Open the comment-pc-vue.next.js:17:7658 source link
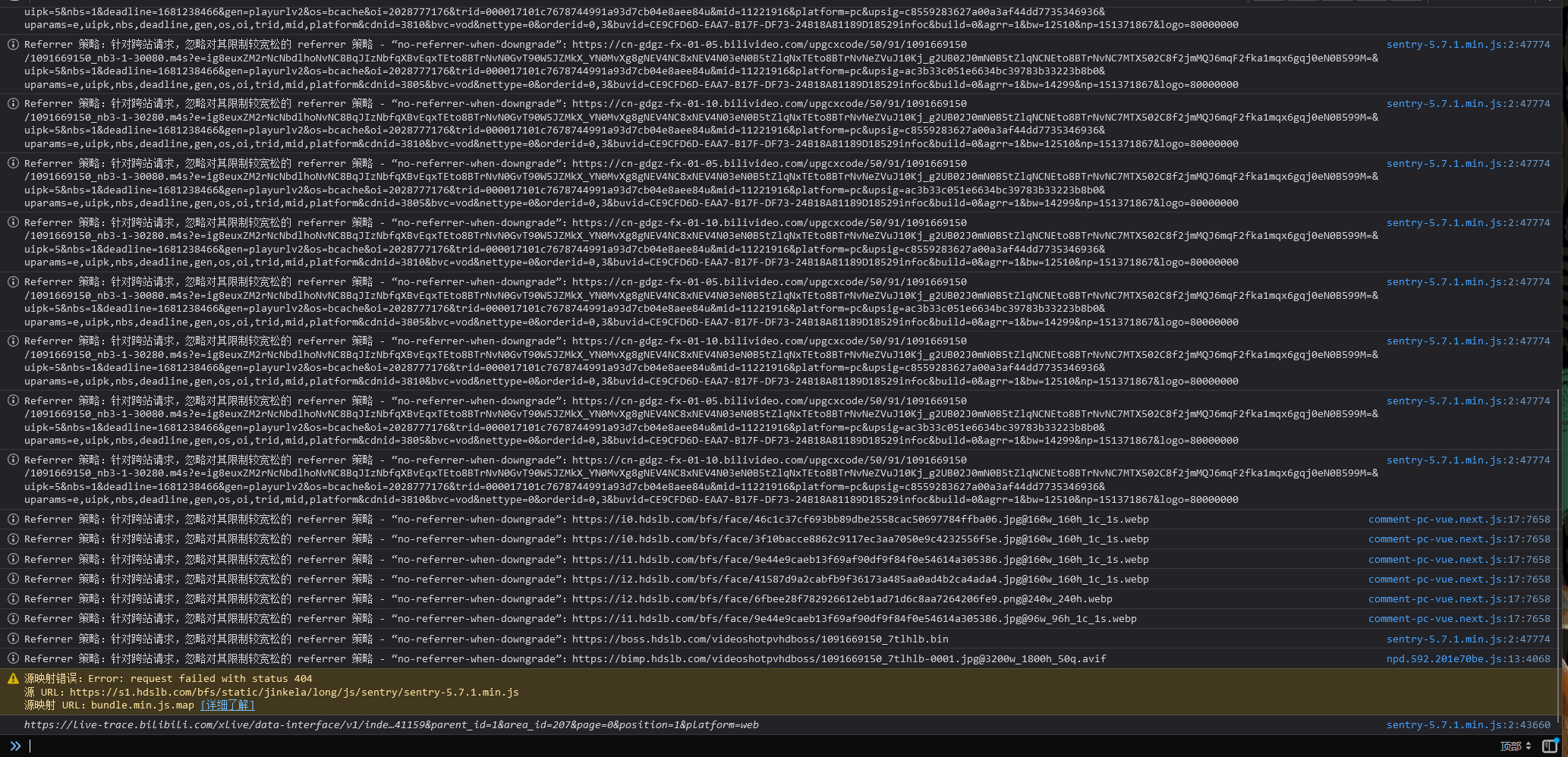This screenshot has width=1568, height=757. click(1459, 519)
